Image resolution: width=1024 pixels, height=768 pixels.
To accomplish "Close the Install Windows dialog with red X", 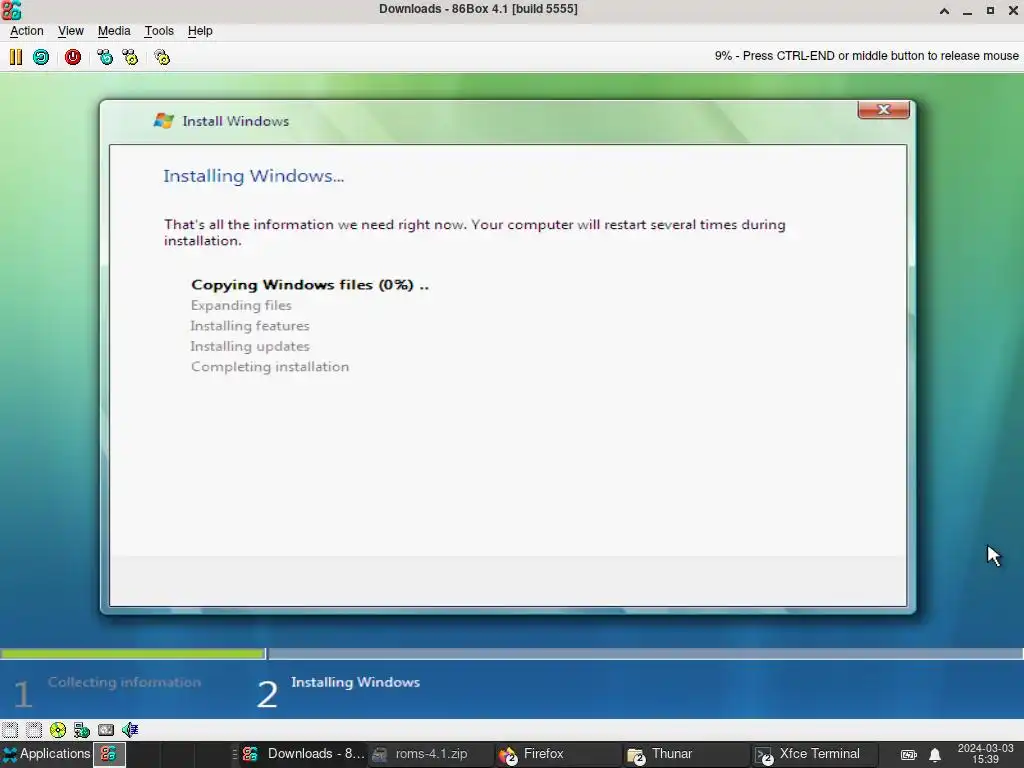I will [x=884, y=110].
